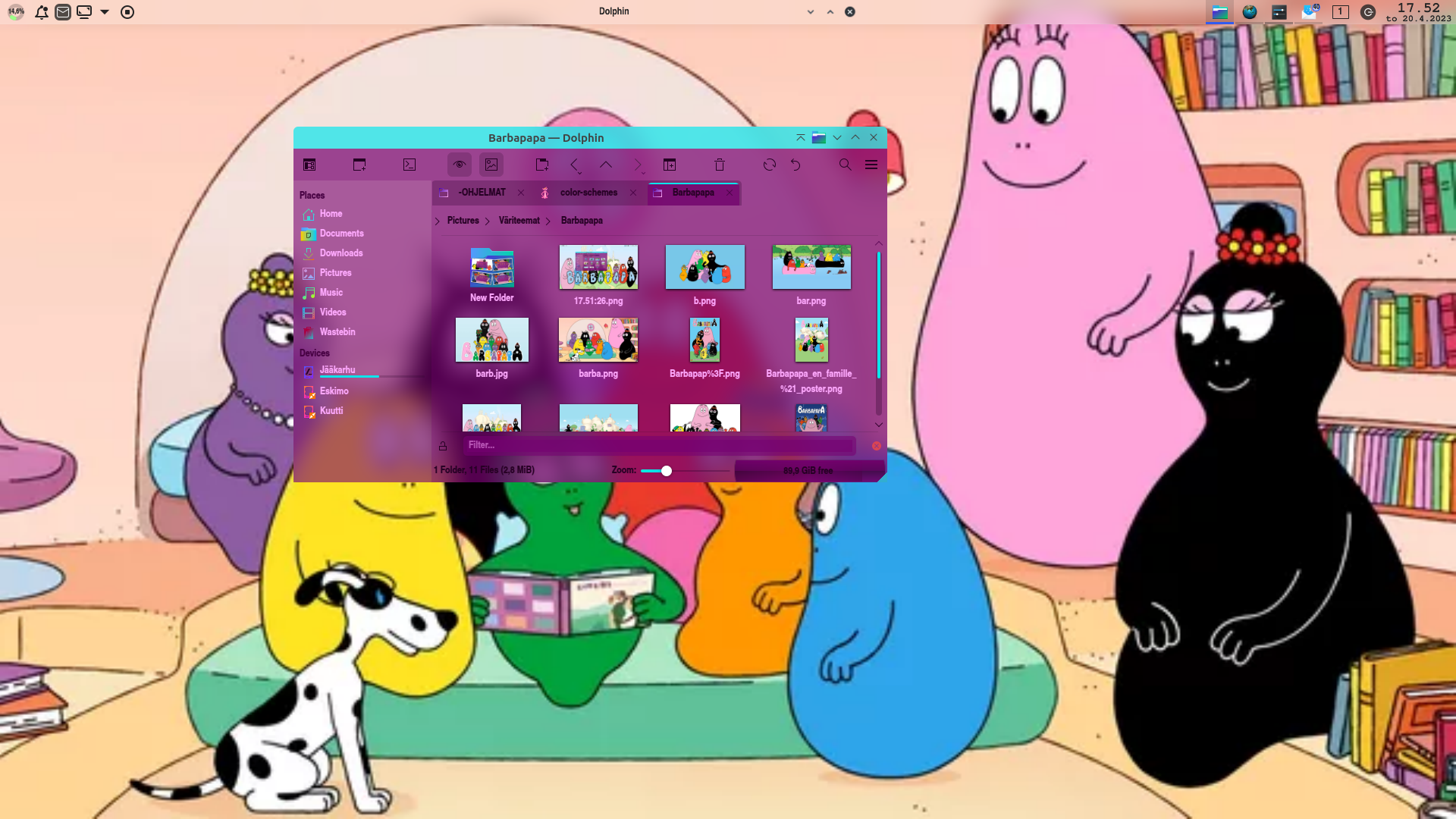Screen dimensions: 1456x819
Task: Close the Barbapapa tab
Action: (730, 193)
